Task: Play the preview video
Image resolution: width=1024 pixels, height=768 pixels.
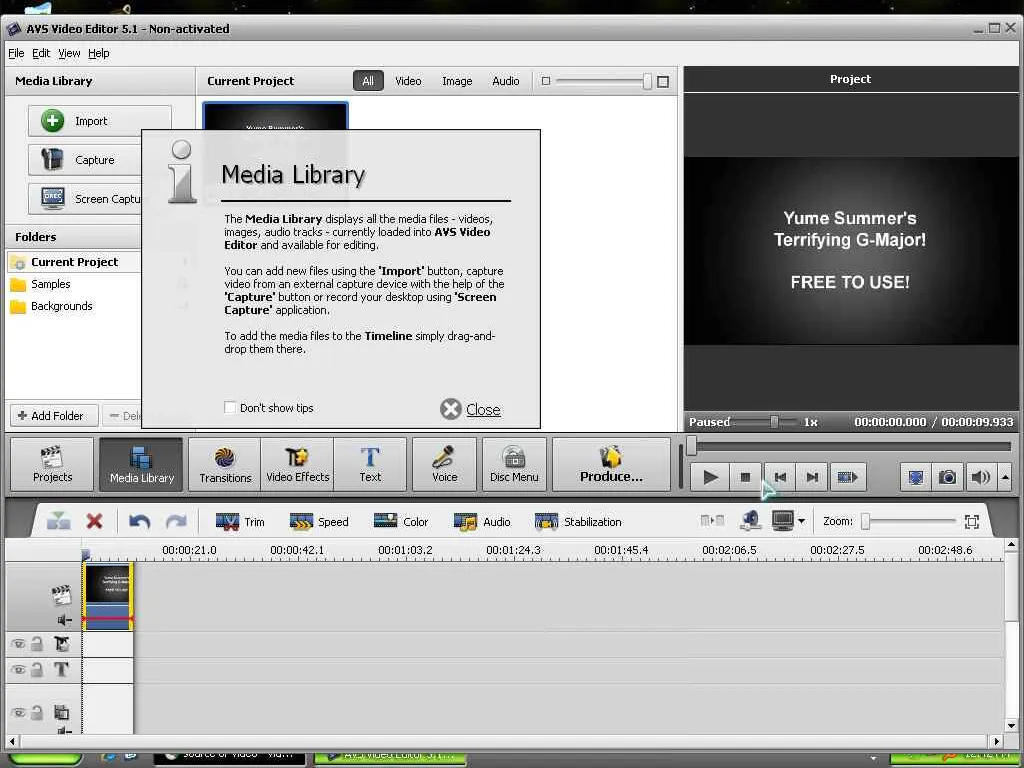Action: click(x=711, y=477)
